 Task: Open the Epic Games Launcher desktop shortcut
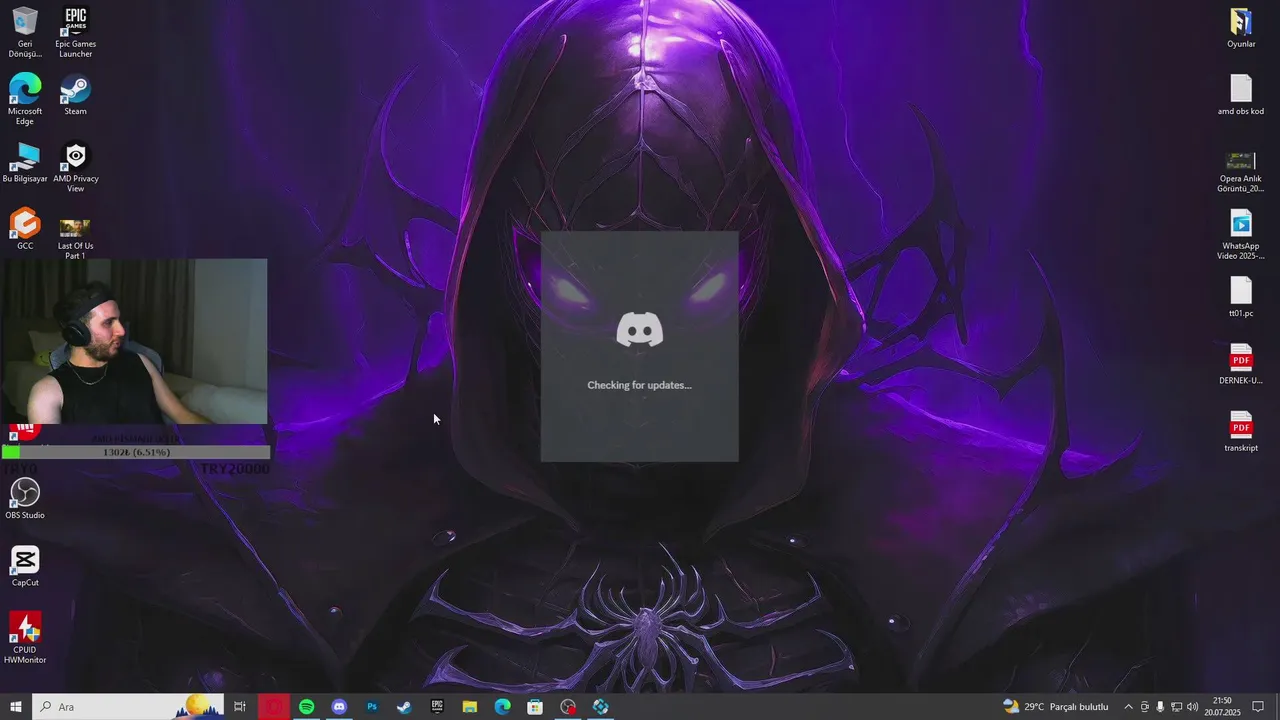(75, 32)
